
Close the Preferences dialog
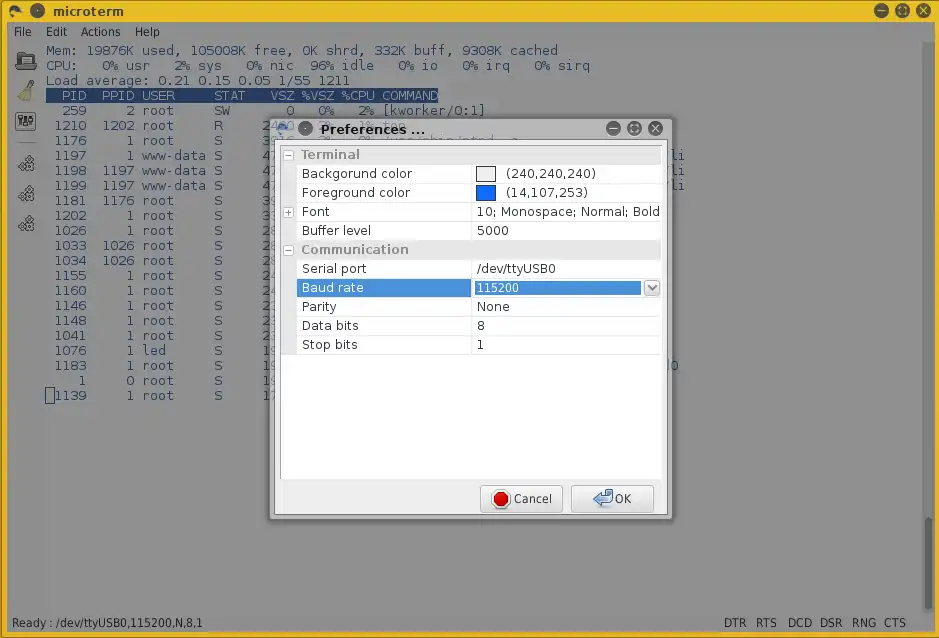[656, 128]
